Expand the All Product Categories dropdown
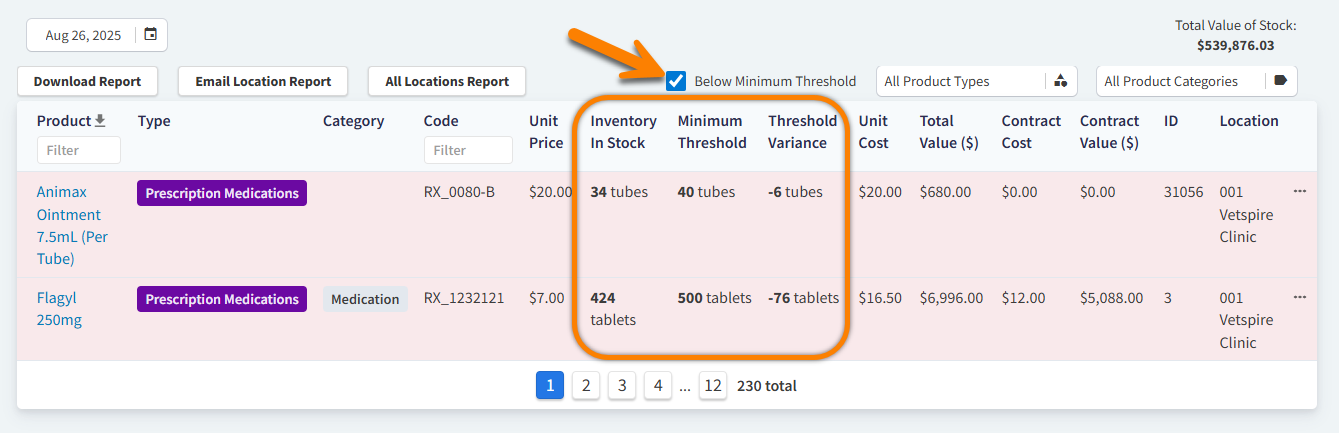 coord(1180,81)
